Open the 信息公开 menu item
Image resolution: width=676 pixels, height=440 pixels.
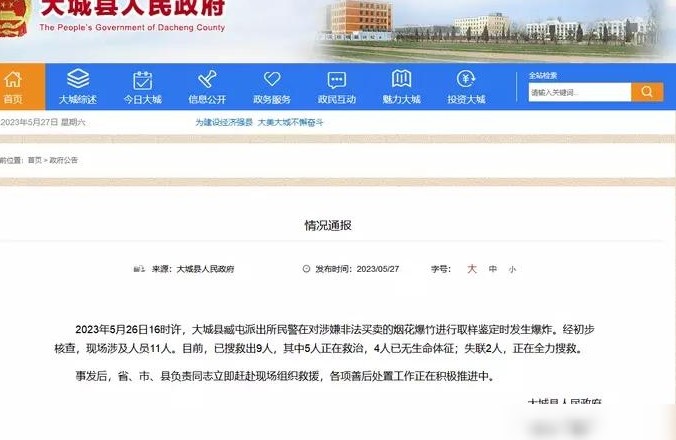207,100
